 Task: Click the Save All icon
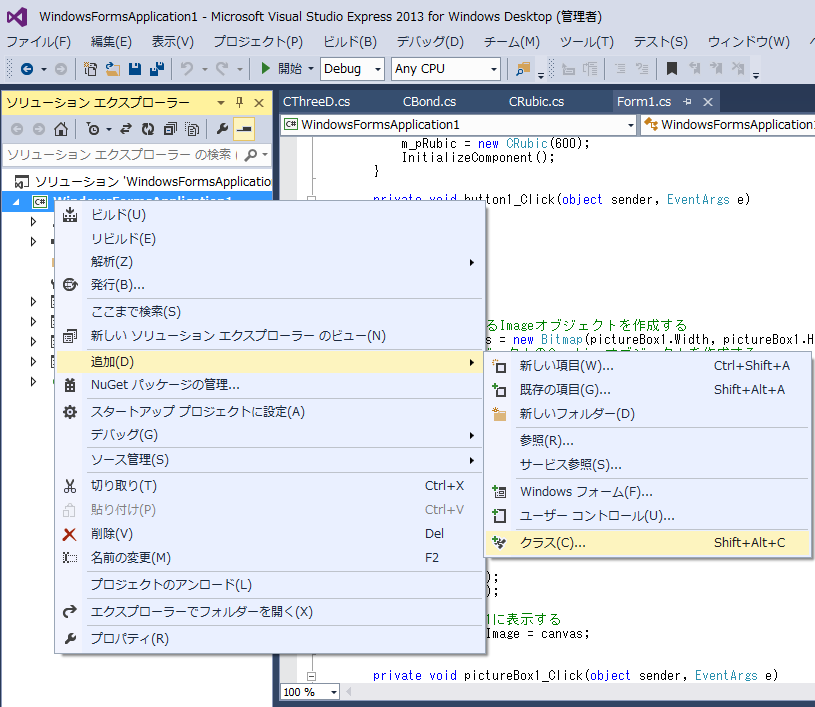[x=157, y=69]
